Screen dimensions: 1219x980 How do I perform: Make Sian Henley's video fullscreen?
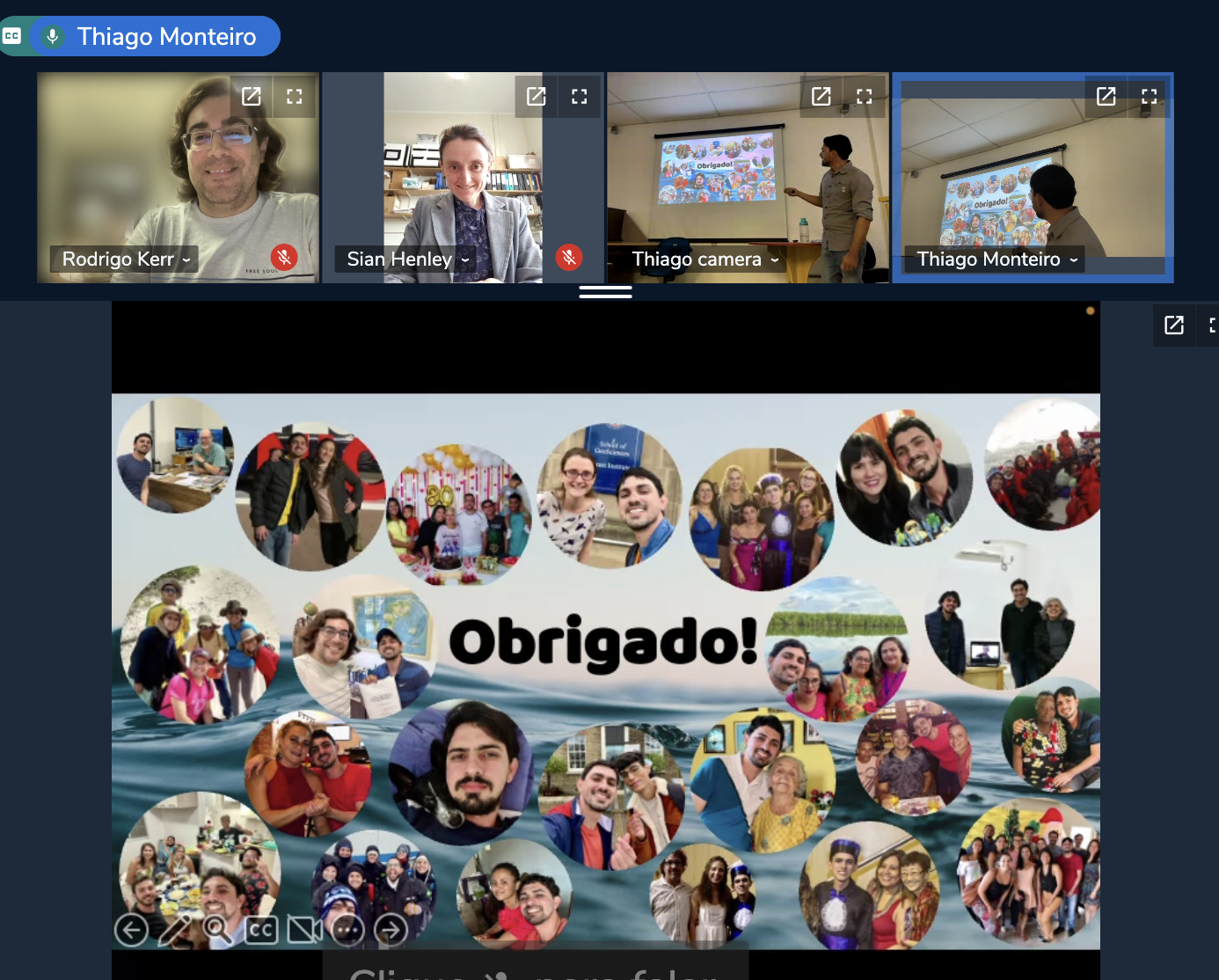580,96
